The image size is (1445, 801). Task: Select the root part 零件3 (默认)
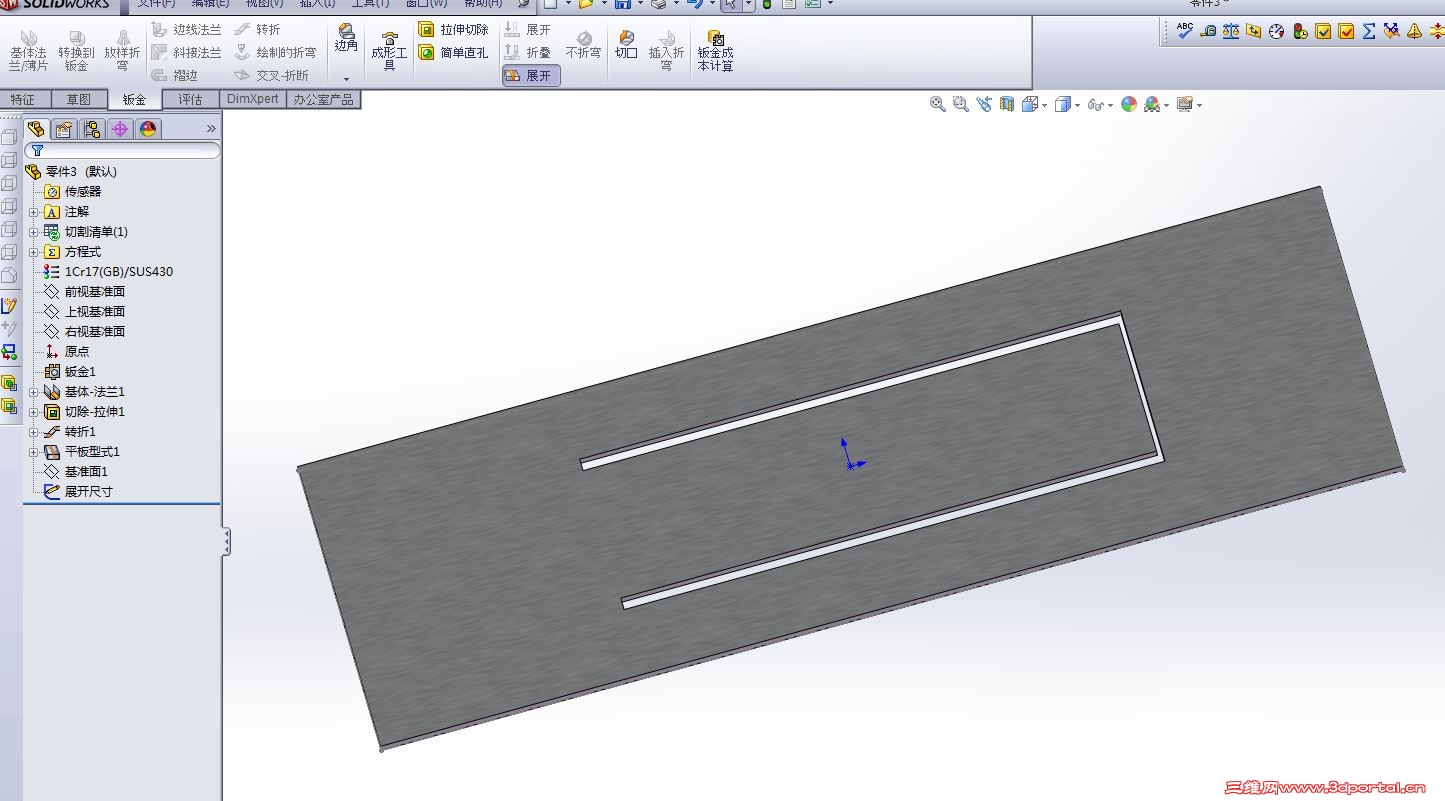[x=71, y=172]
